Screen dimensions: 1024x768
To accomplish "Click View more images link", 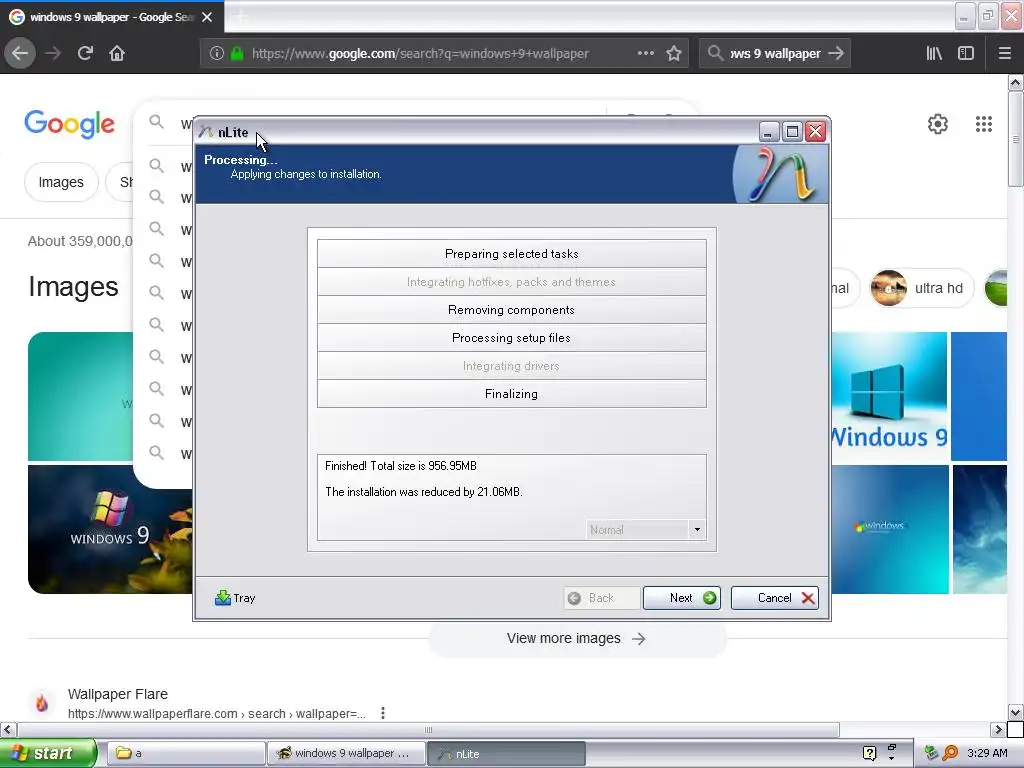I will [x=576, y=638].
